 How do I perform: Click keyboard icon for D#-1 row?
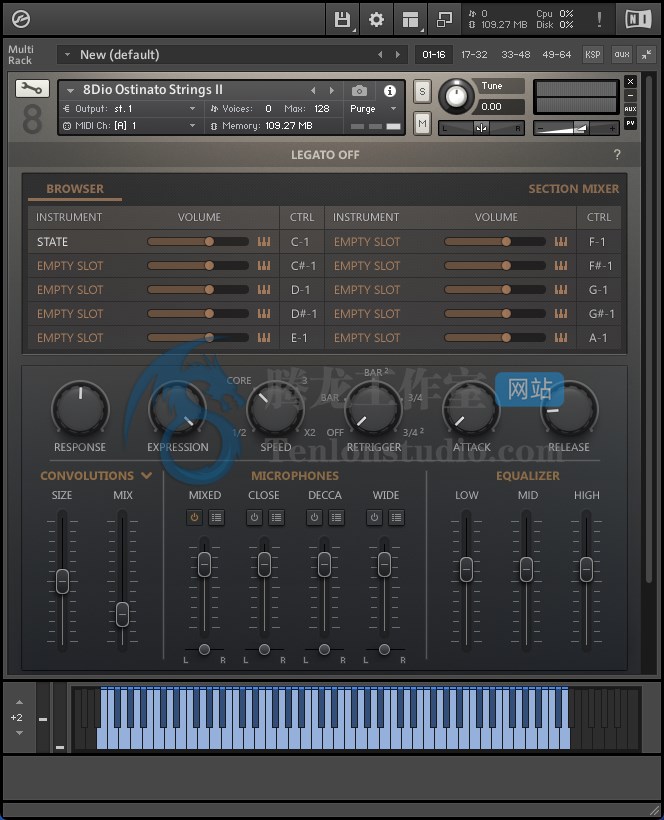tap(264, 314)
